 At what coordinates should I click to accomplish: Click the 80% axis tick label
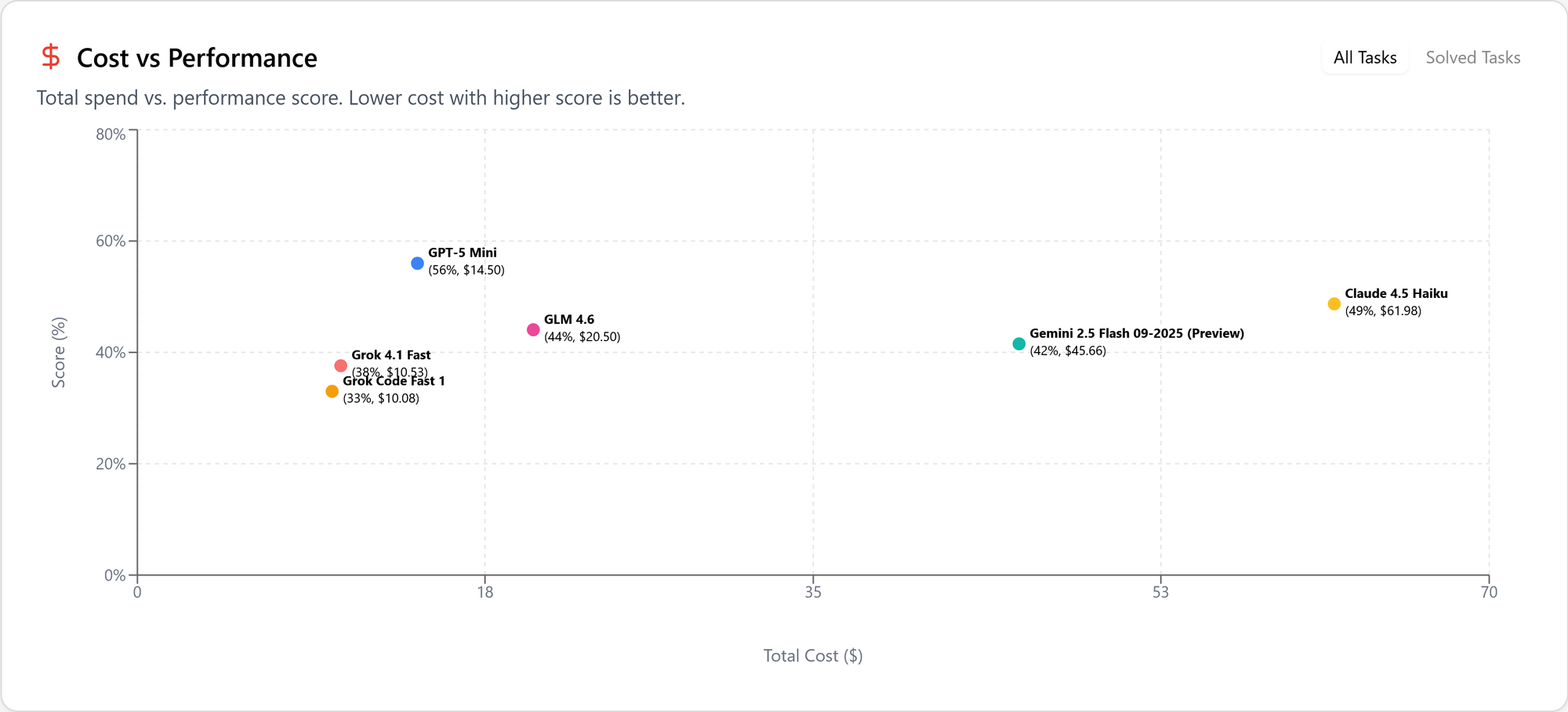click(x=110, y=134)
